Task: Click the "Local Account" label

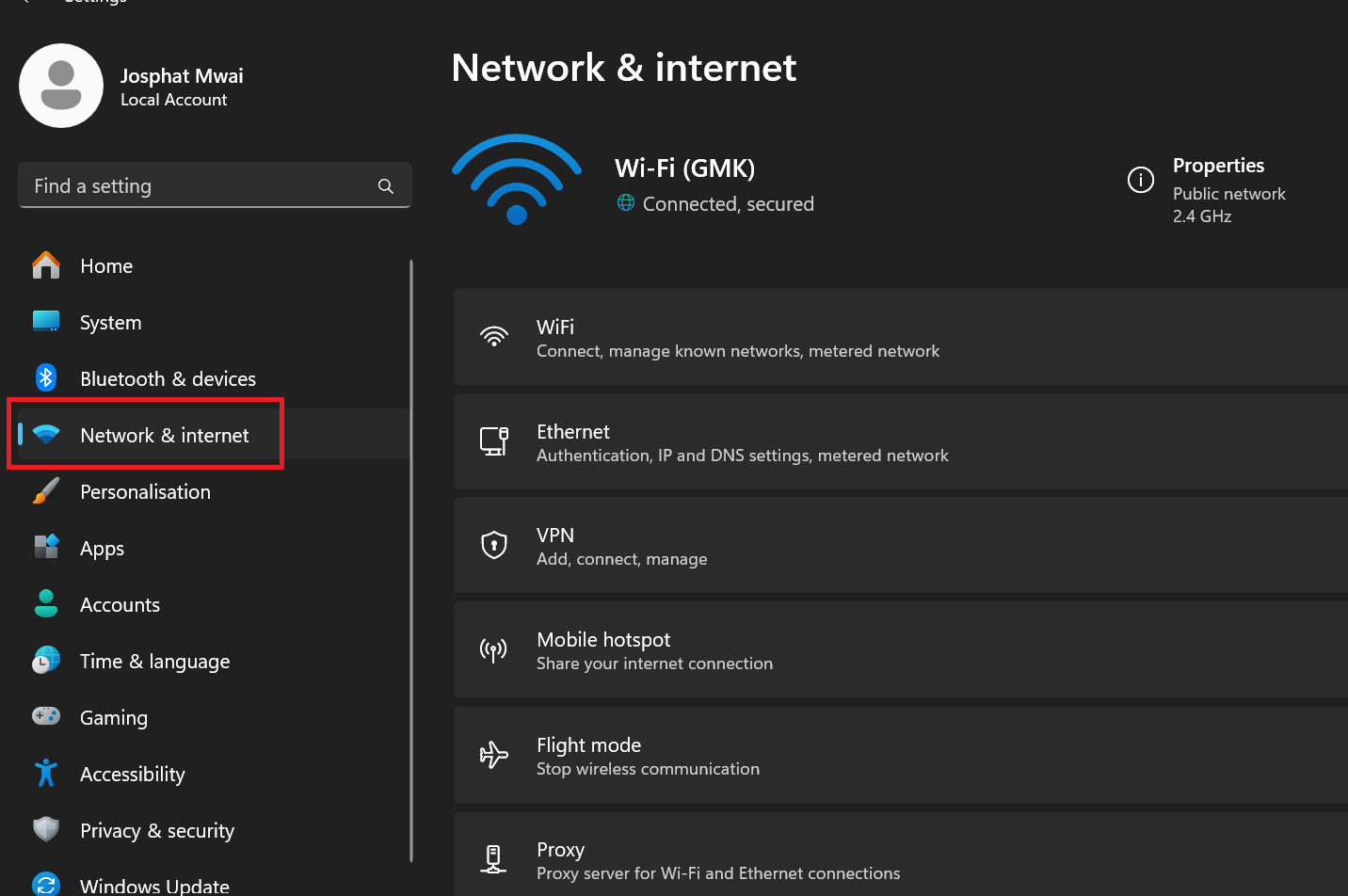Action: [x=174, y=100]
